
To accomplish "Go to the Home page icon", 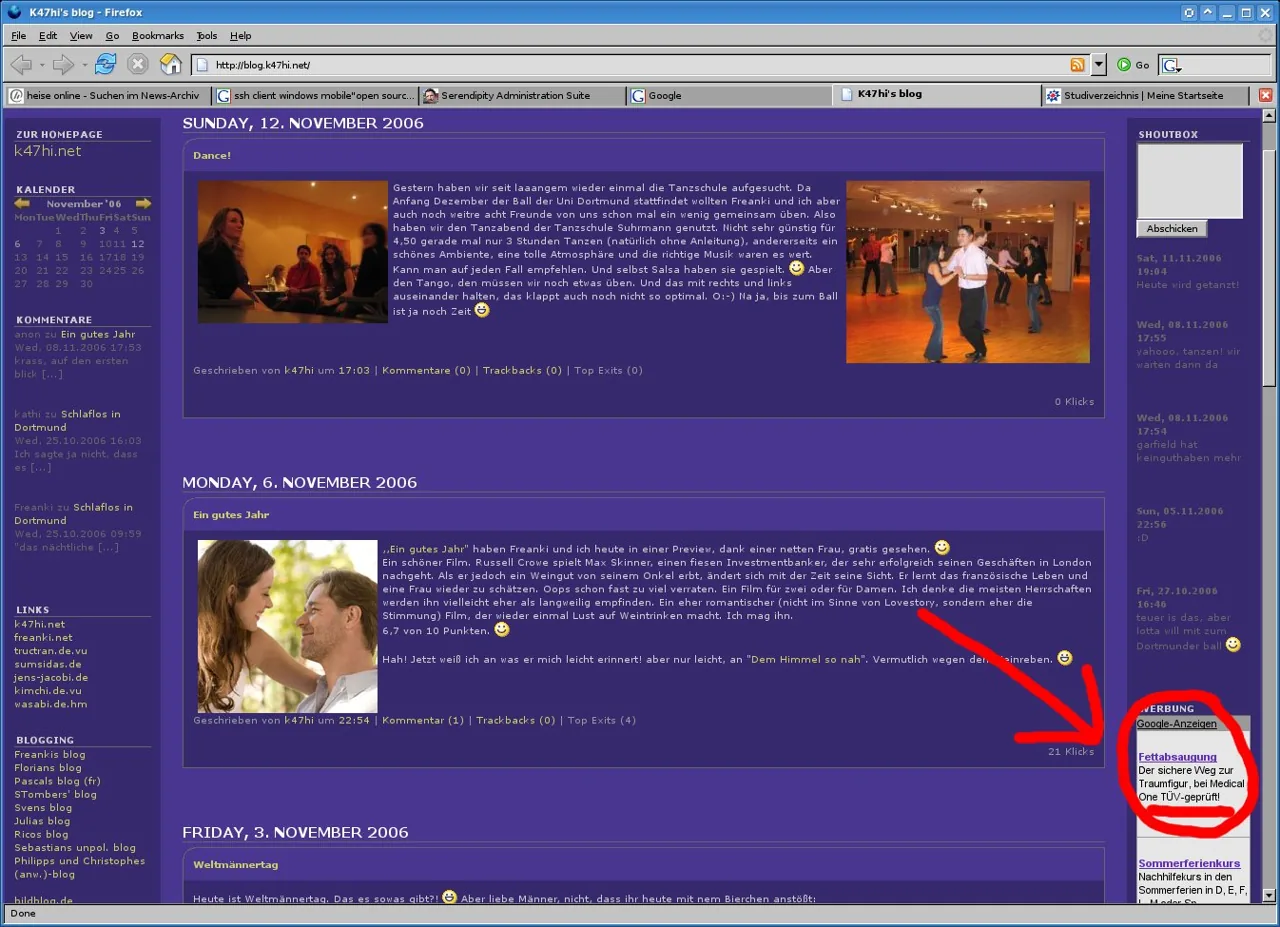I will pos(171,65).
